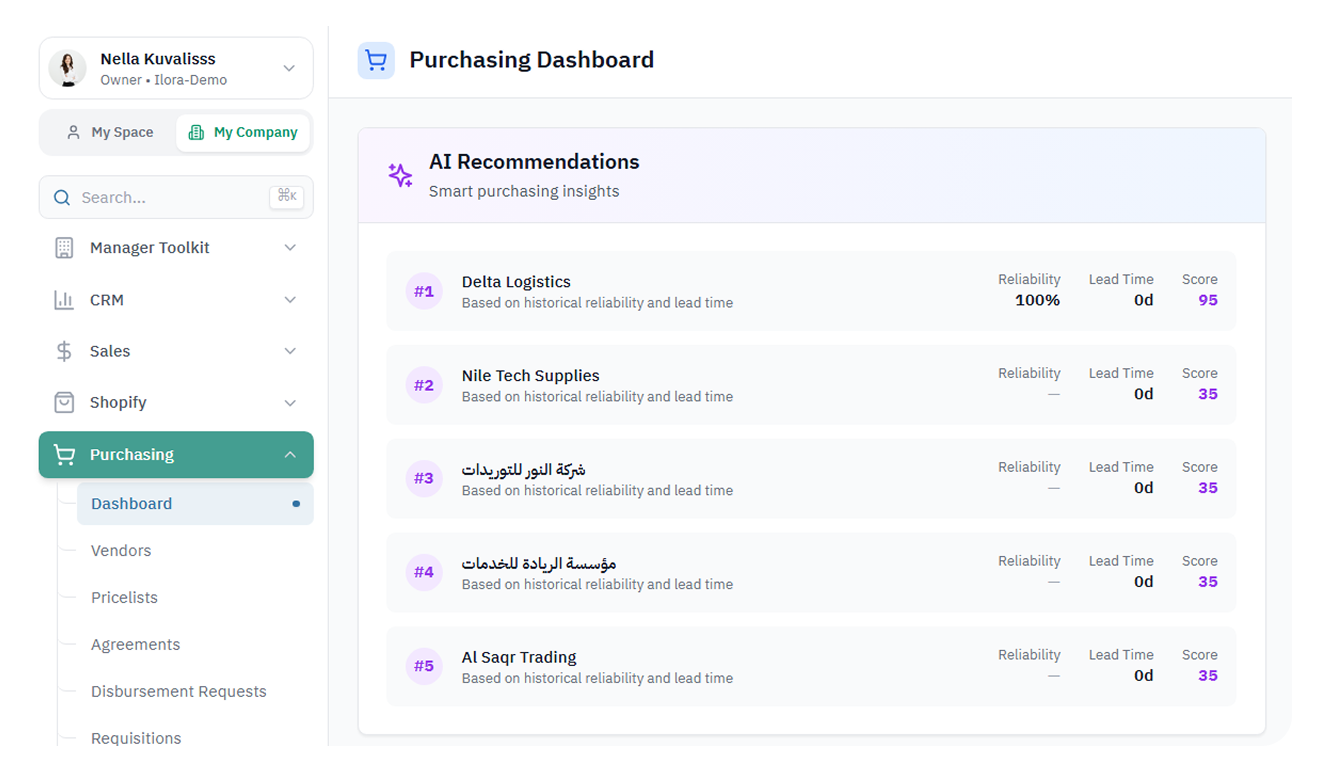Click the Purchasing Dashboard page title
Viewport: 1320px width, 771px height.
coord(532,60)
